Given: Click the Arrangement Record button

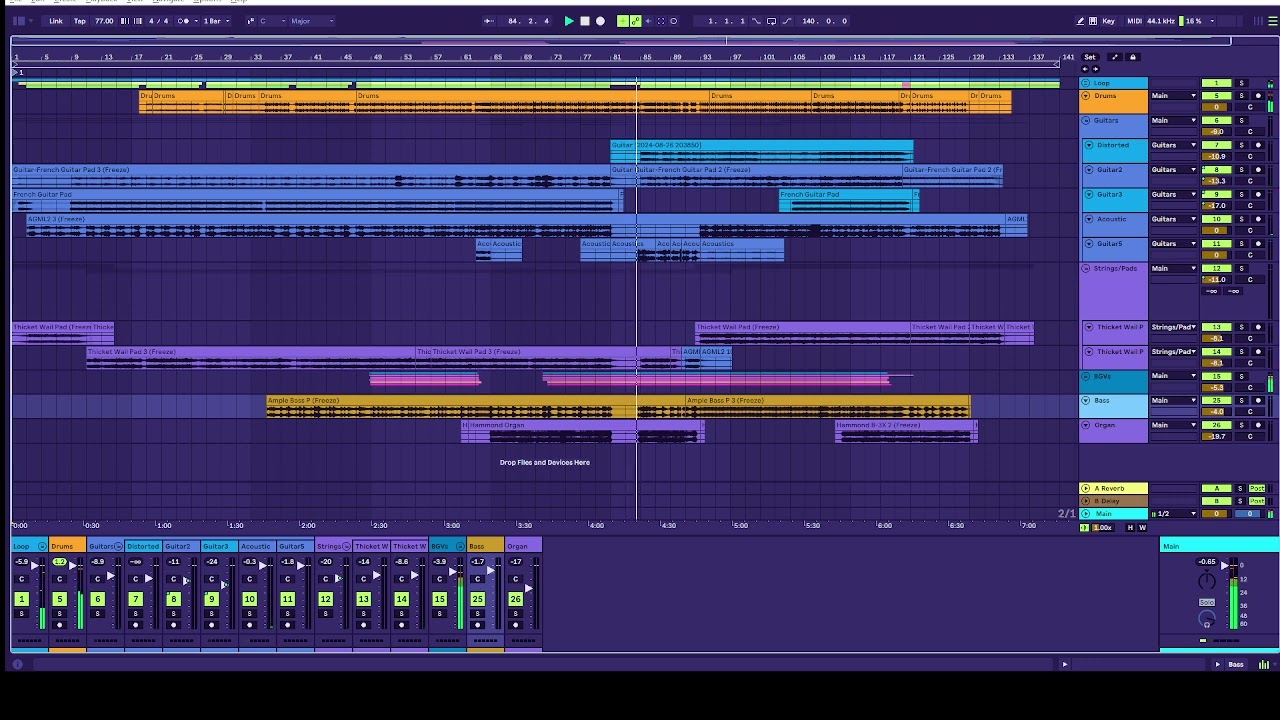Looking at the screenshot, I should coord(600,21).
